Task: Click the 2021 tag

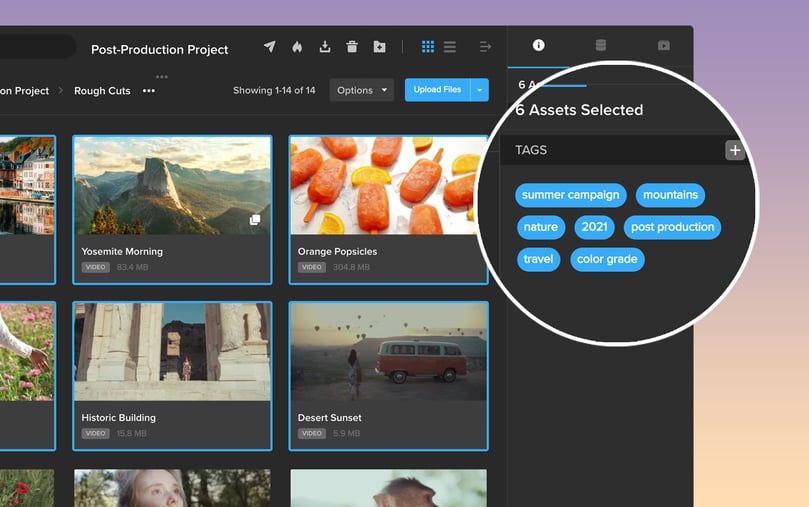Action: [594, 227]
